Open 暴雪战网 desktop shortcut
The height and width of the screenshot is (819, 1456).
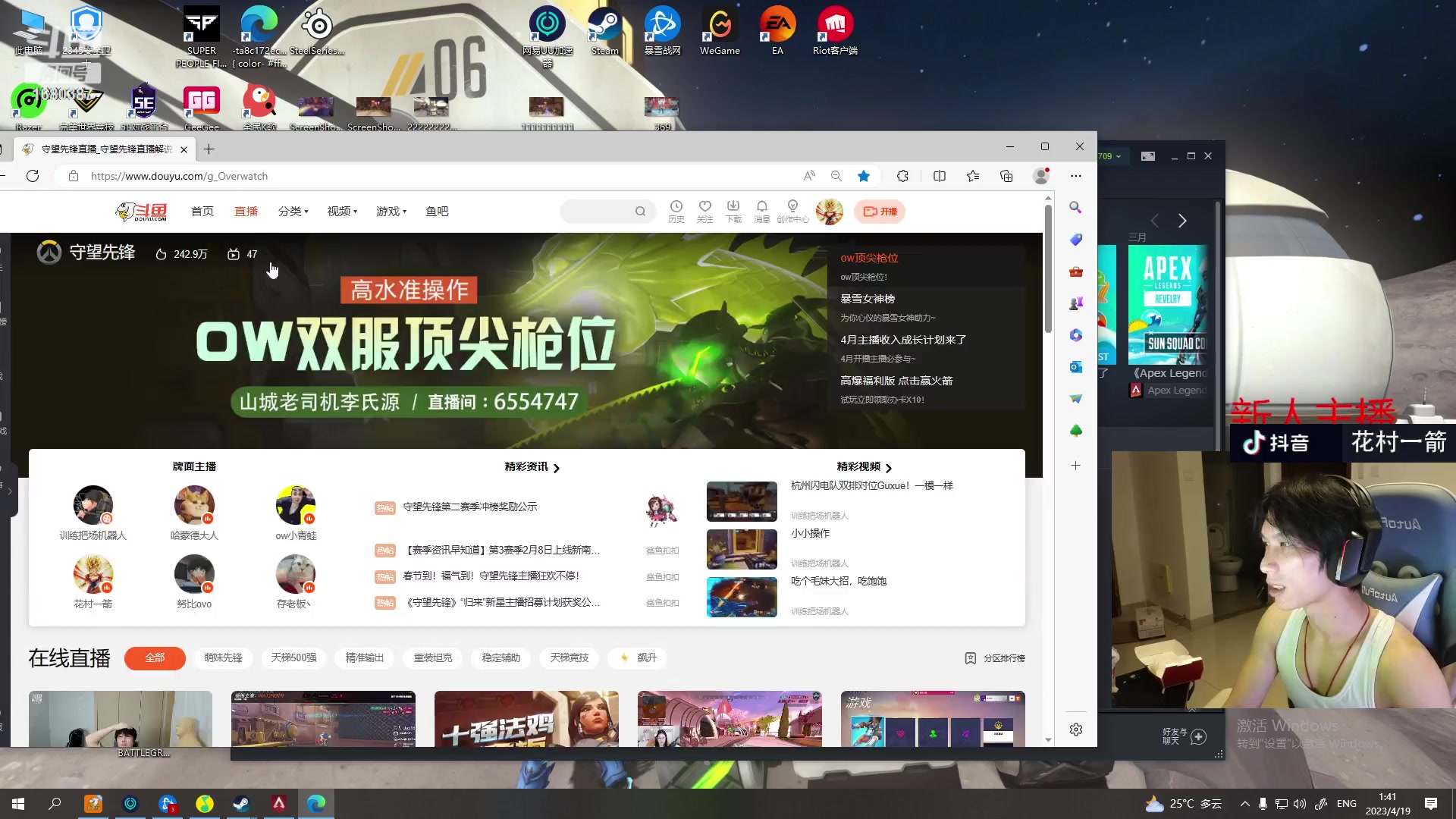click(x=662, y=31)
